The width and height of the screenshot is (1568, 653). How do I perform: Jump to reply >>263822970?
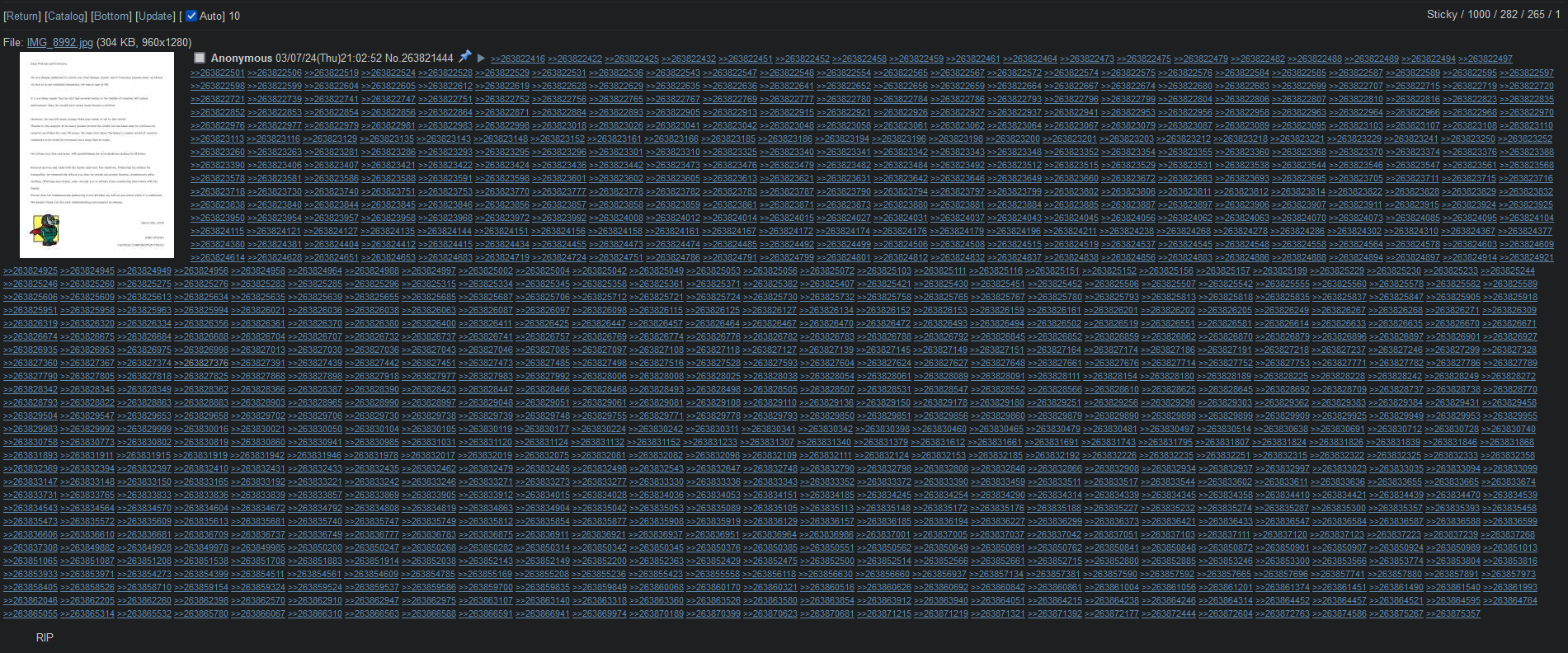(x=1527, y=112)
